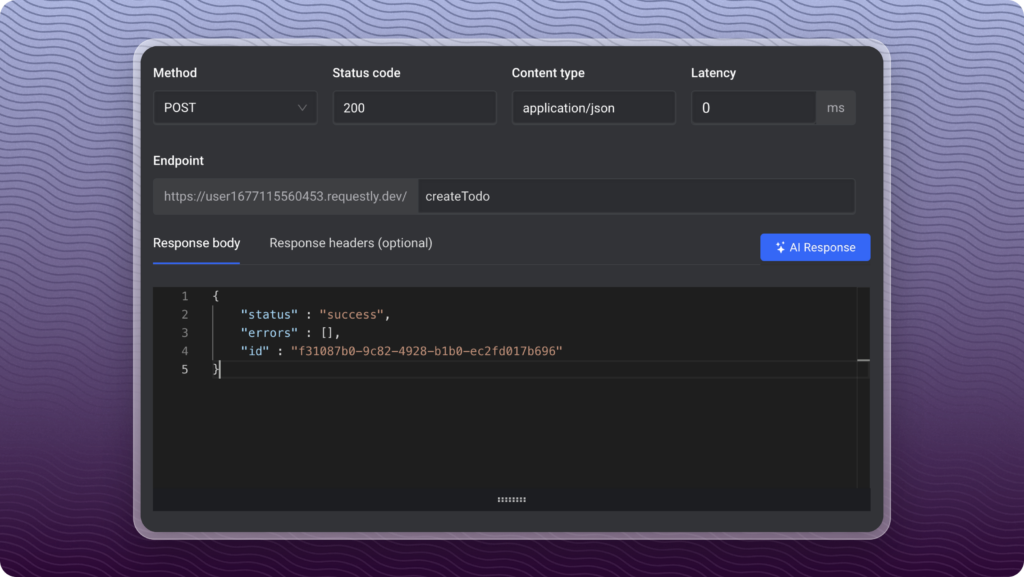The height and width of the screenshot is (577, 1024).
Task: Click the base URL user1677115560453.requestly.dev
Action: pyautogui.click(x=285, y=196)
